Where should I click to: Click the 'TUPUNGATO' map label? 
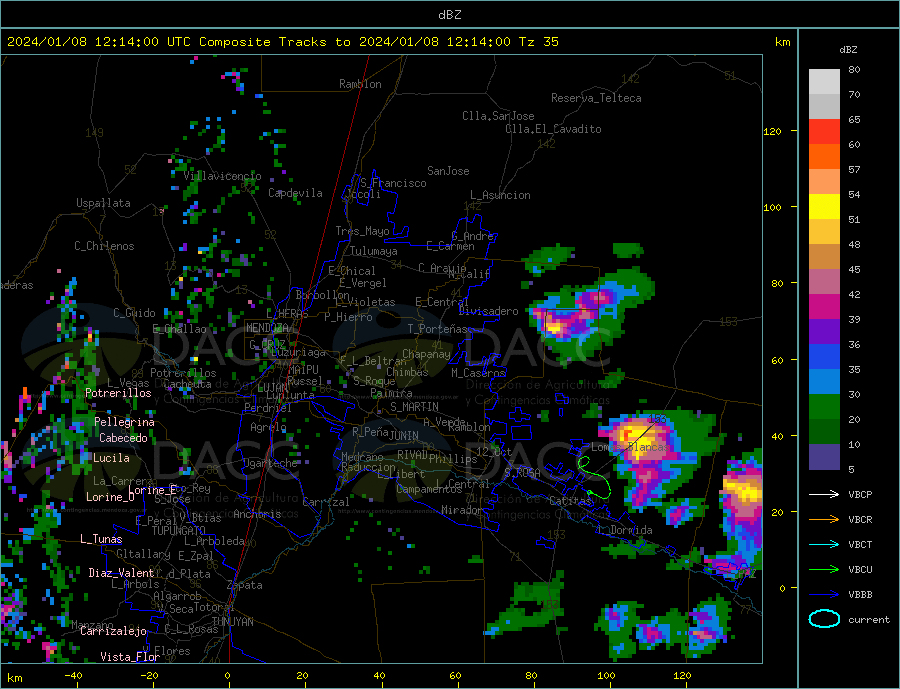(179, 531)
